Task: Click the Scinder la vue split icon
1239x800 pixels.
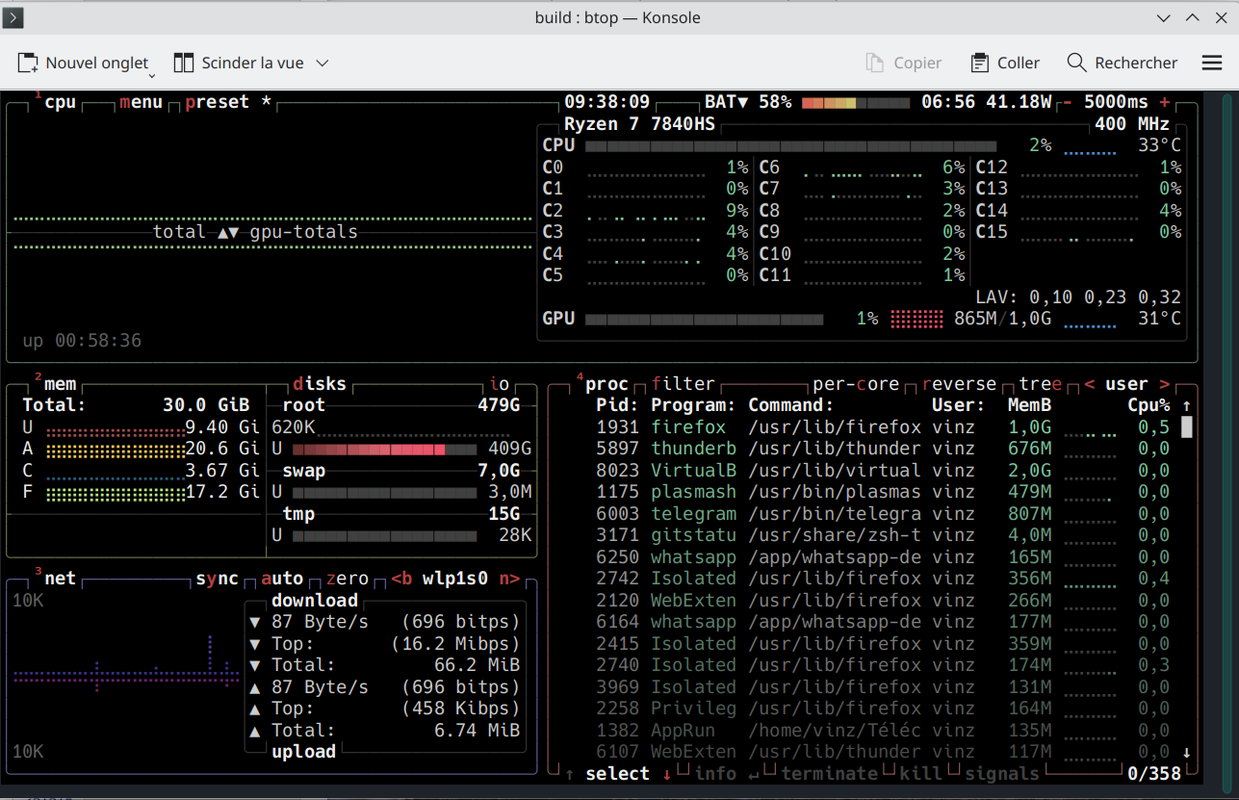Action: click(183, 63)
